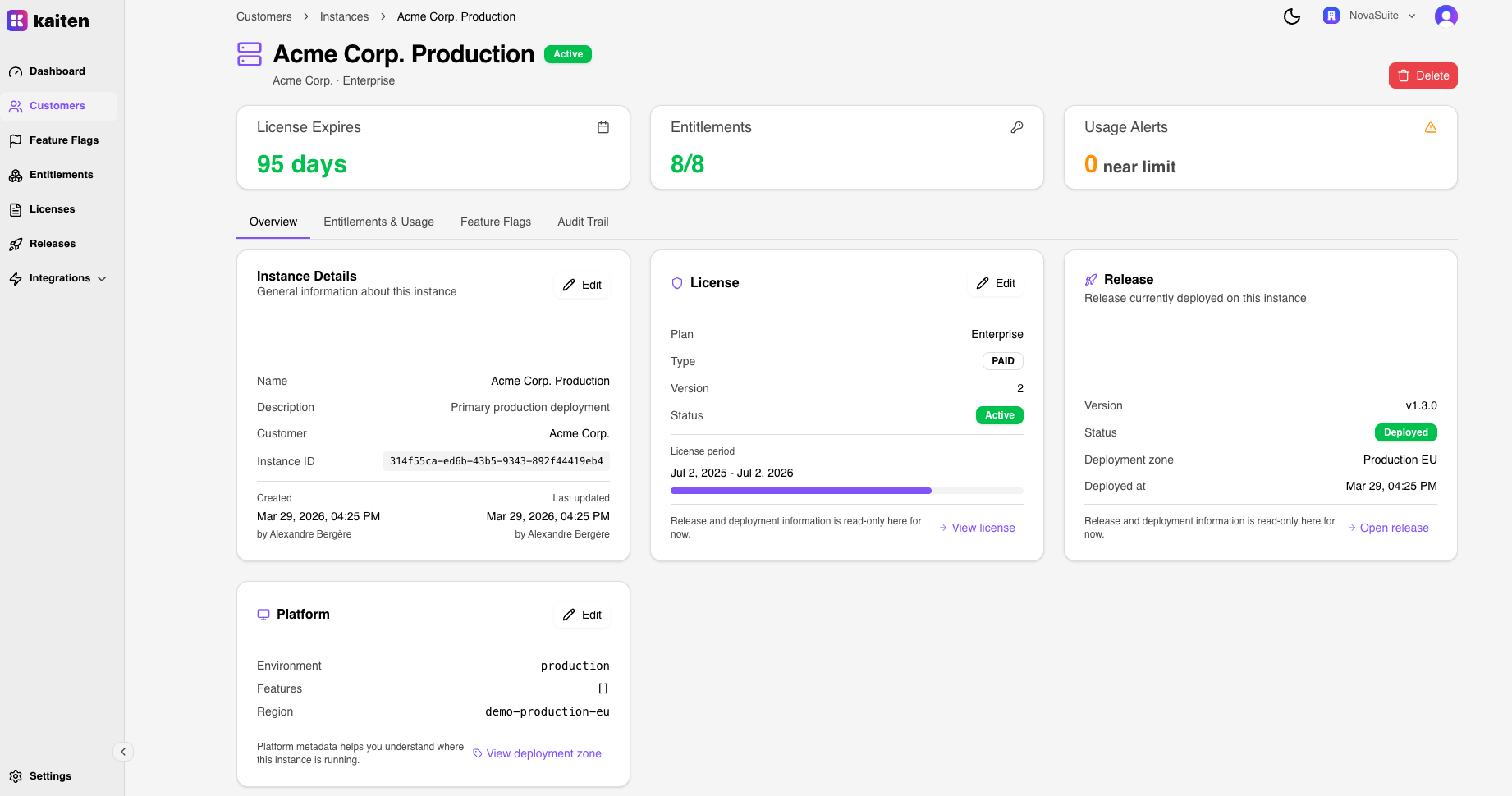Click the kaiten logo icon
1512x796 pixels.
(17, 21)
